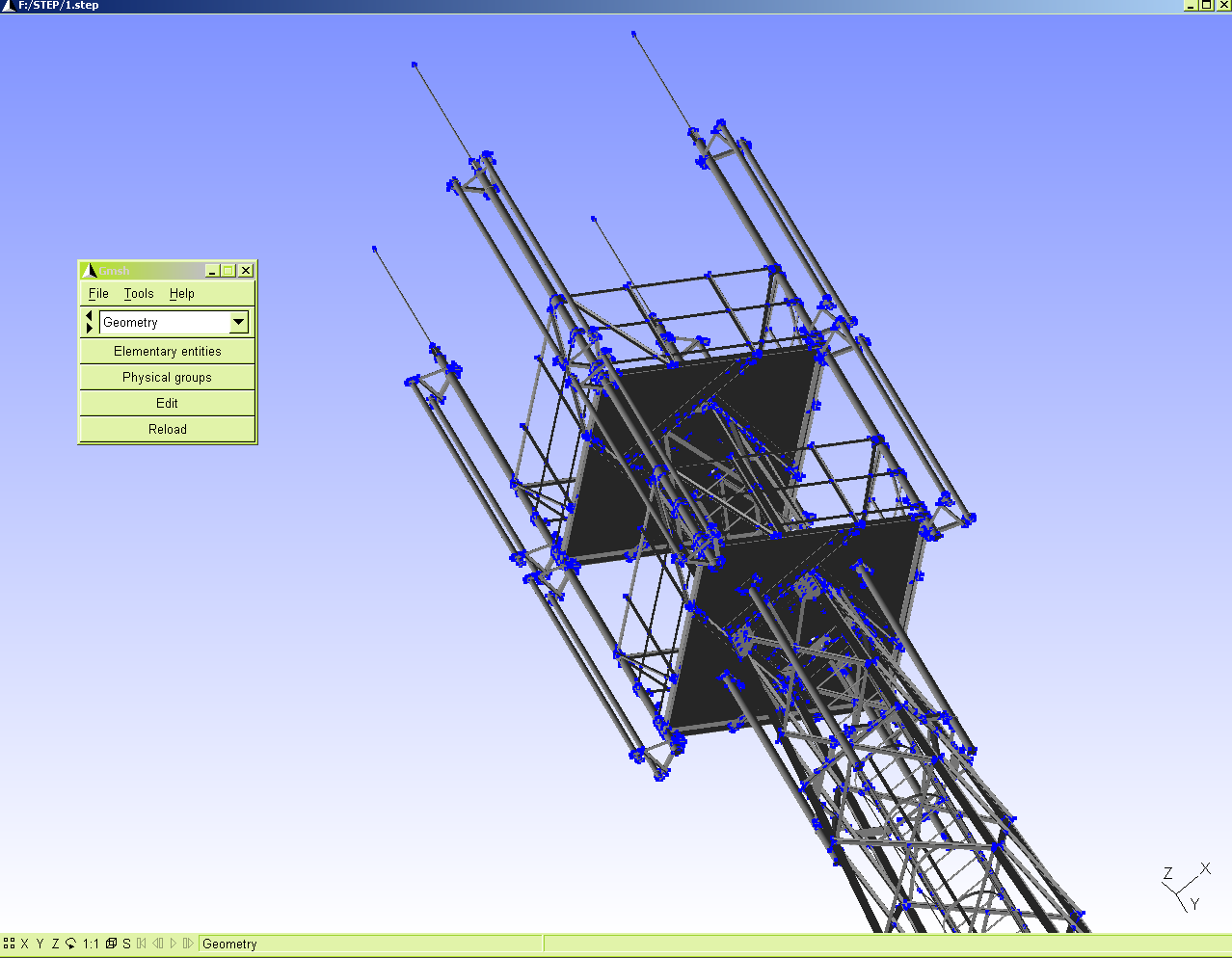Go to previous module with left arrow
1232x958 pixels.
point(90,315)
